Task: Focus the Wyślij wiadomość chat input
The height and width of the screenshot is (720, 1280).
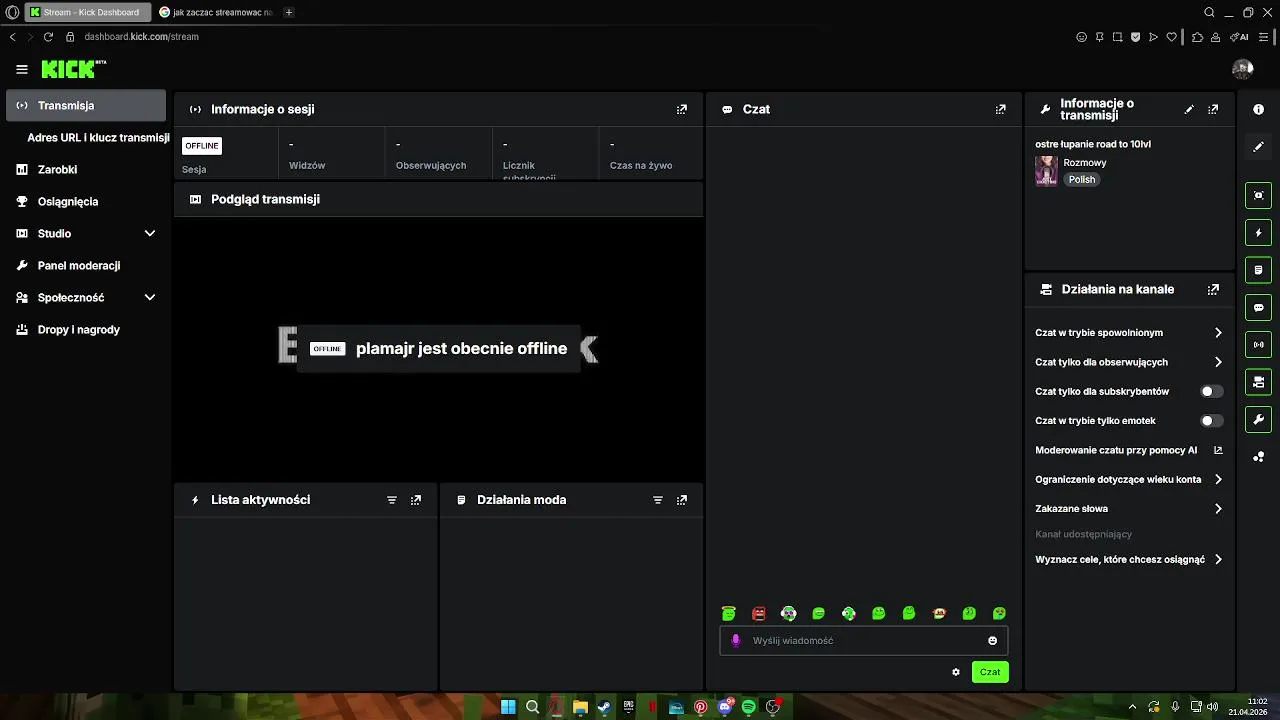Action: click(864, 641)
